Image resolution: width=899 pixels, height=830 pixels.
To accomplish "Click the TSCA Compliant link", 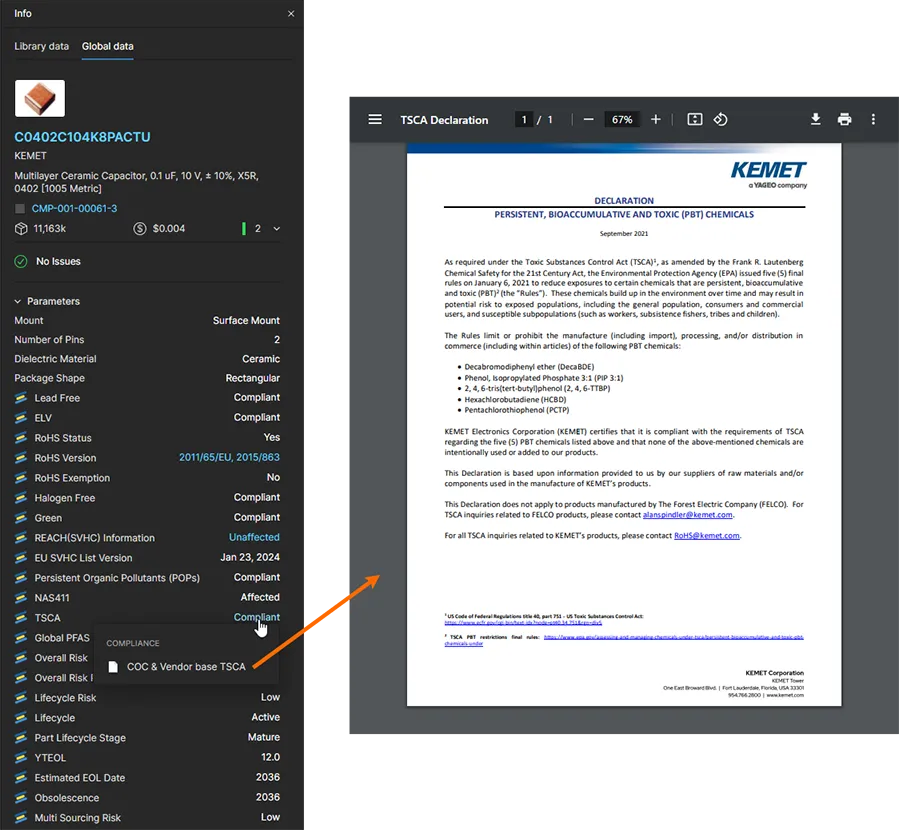I will click(256, 617).
